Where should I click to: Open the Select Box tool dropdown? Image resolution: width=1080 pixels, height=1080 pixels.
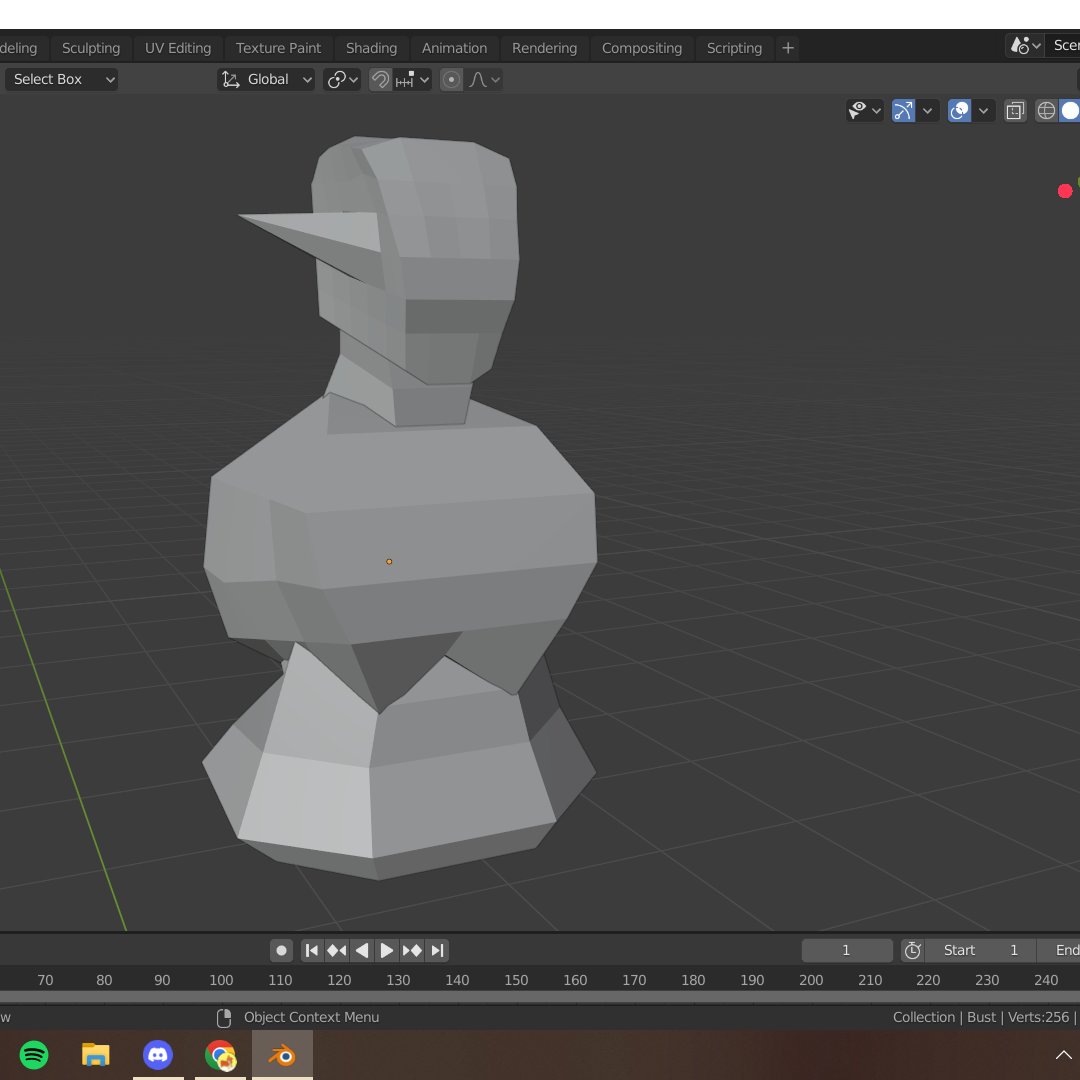point(61,79)
